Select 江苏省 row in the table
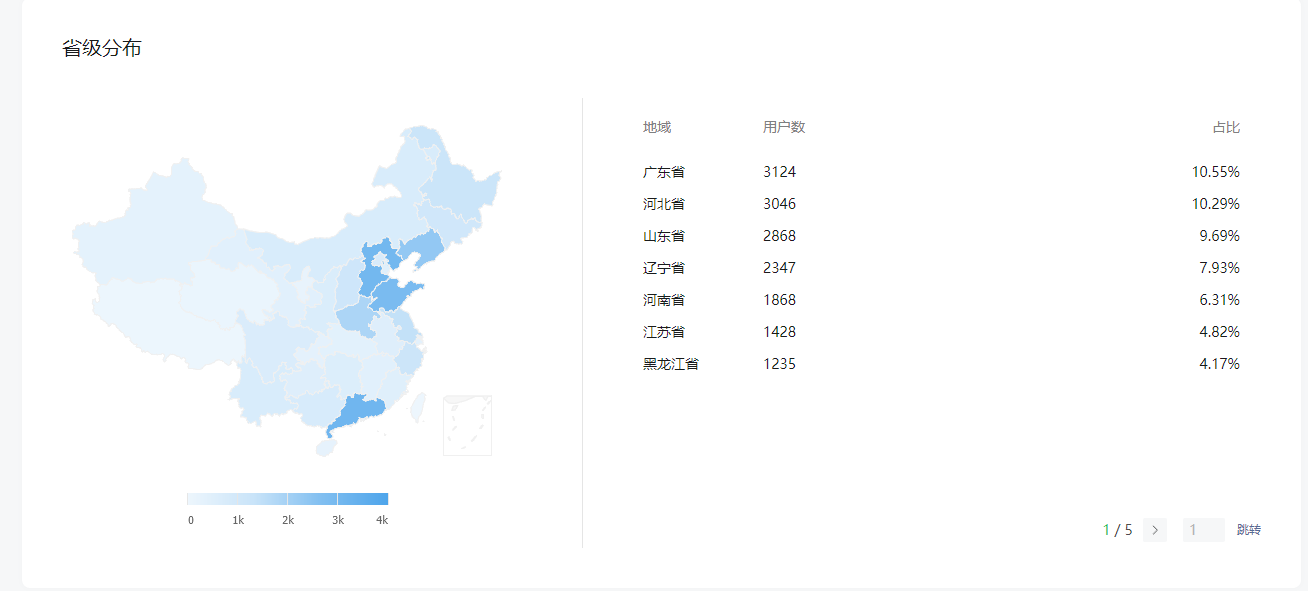This screenshot has height=591, width=1308. click(x=941, y=332)
